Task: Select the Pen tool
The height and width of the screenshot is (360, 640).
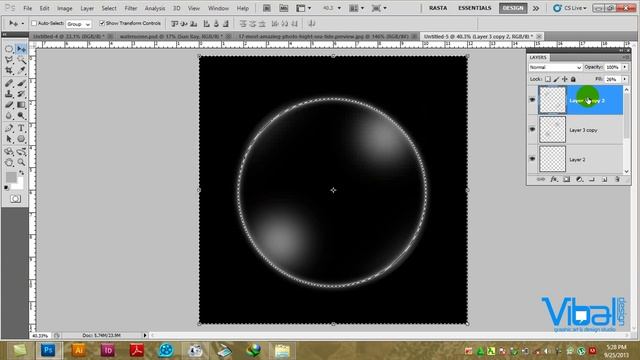Action: [x=9, y=128]
